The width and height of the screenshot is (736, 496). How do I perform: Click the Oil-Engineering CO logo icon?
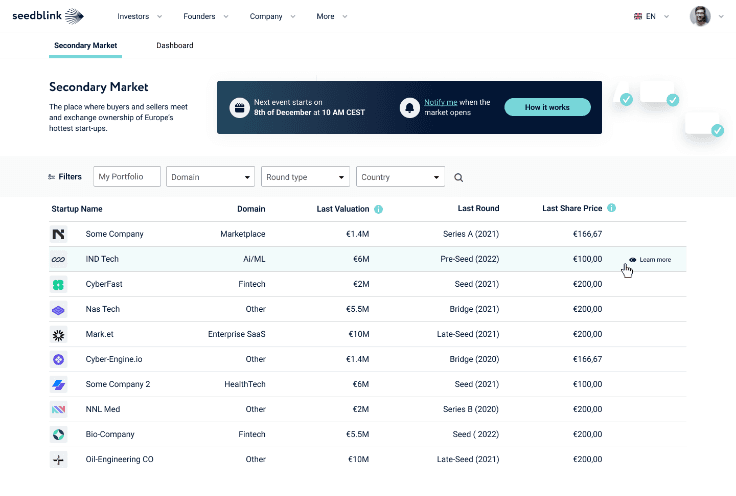[58, 459]
